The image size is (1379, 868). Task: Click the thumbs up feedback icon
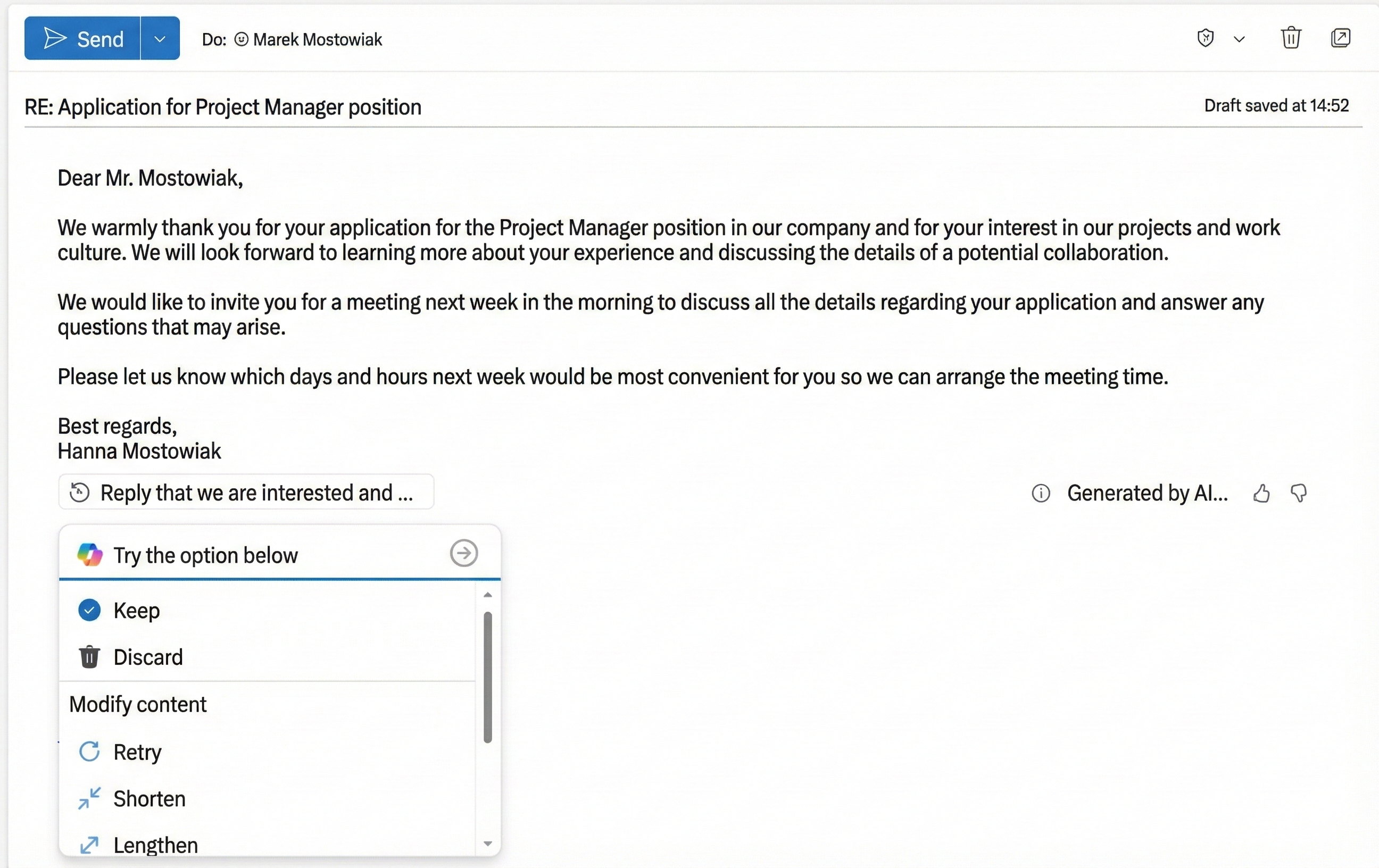coord(1261,493)
